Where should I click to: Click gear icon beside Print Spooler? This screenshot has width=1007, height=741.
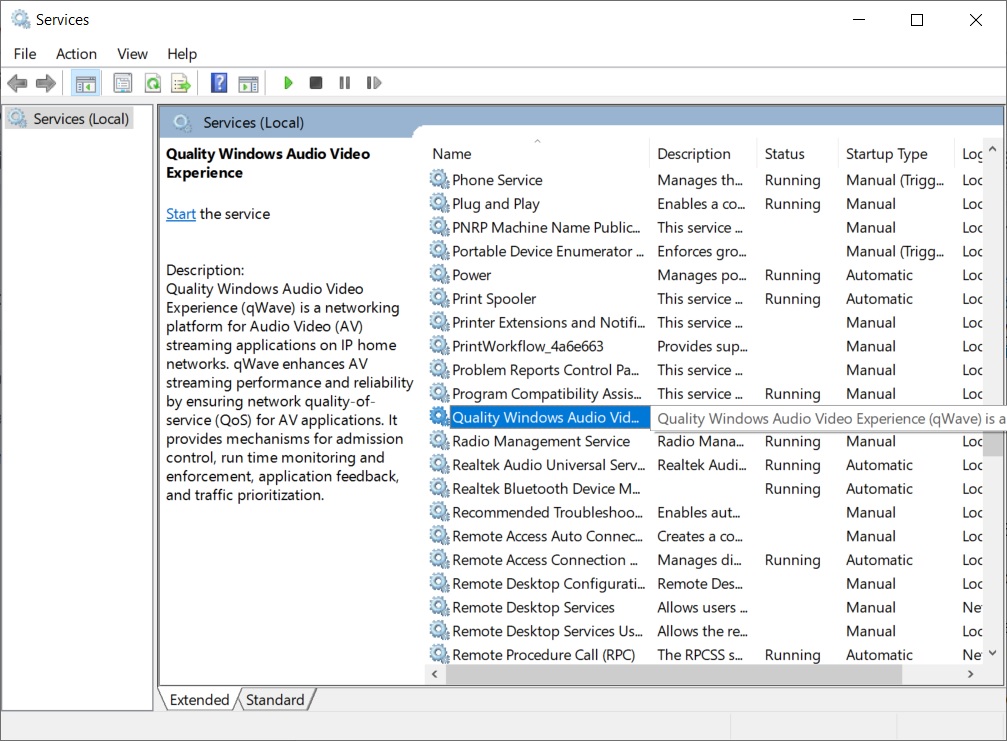coord(439,298)
